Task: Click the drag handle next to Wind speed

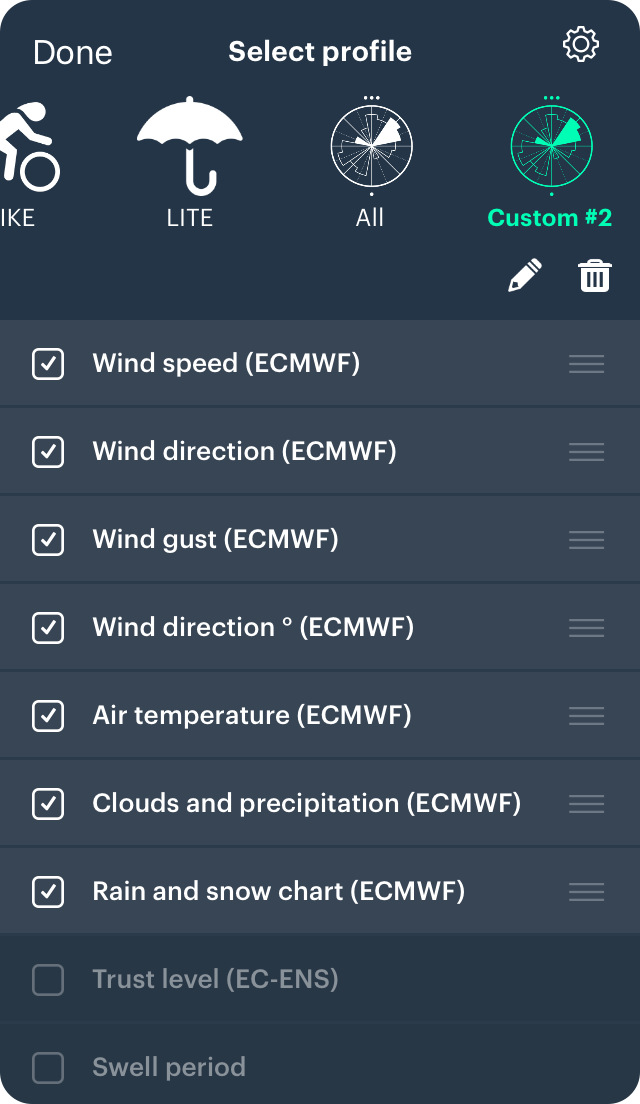Action: (586, 363)
